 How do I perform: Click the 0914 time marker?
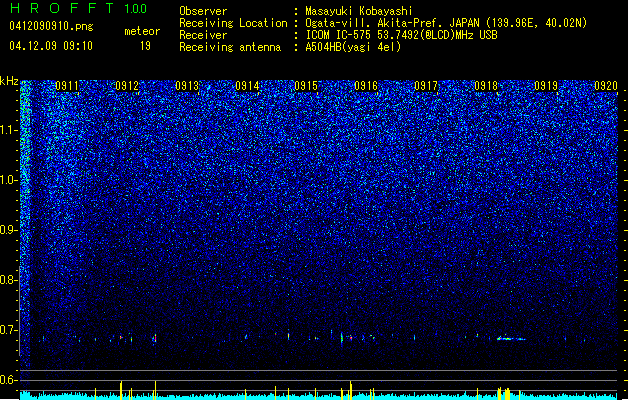pos(247,86)
